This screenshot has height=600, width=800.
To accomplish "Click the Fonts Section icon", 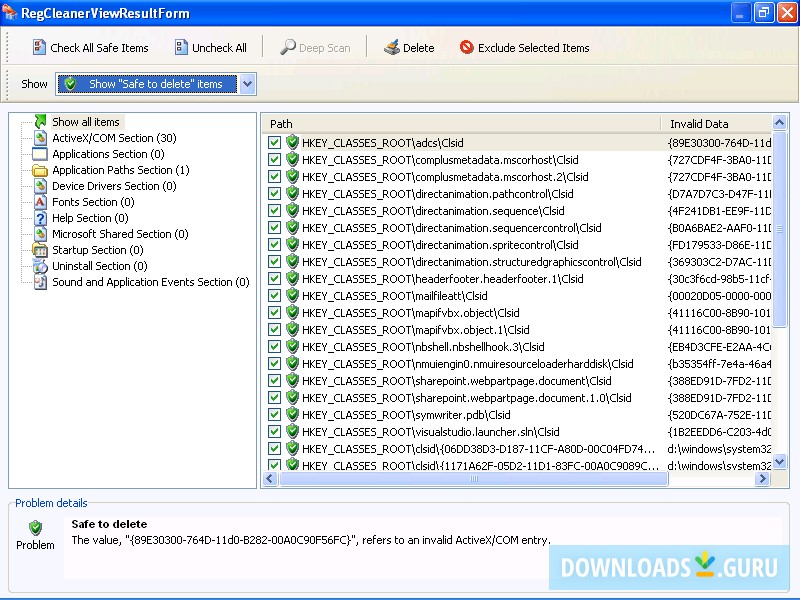I will point(40,202).
